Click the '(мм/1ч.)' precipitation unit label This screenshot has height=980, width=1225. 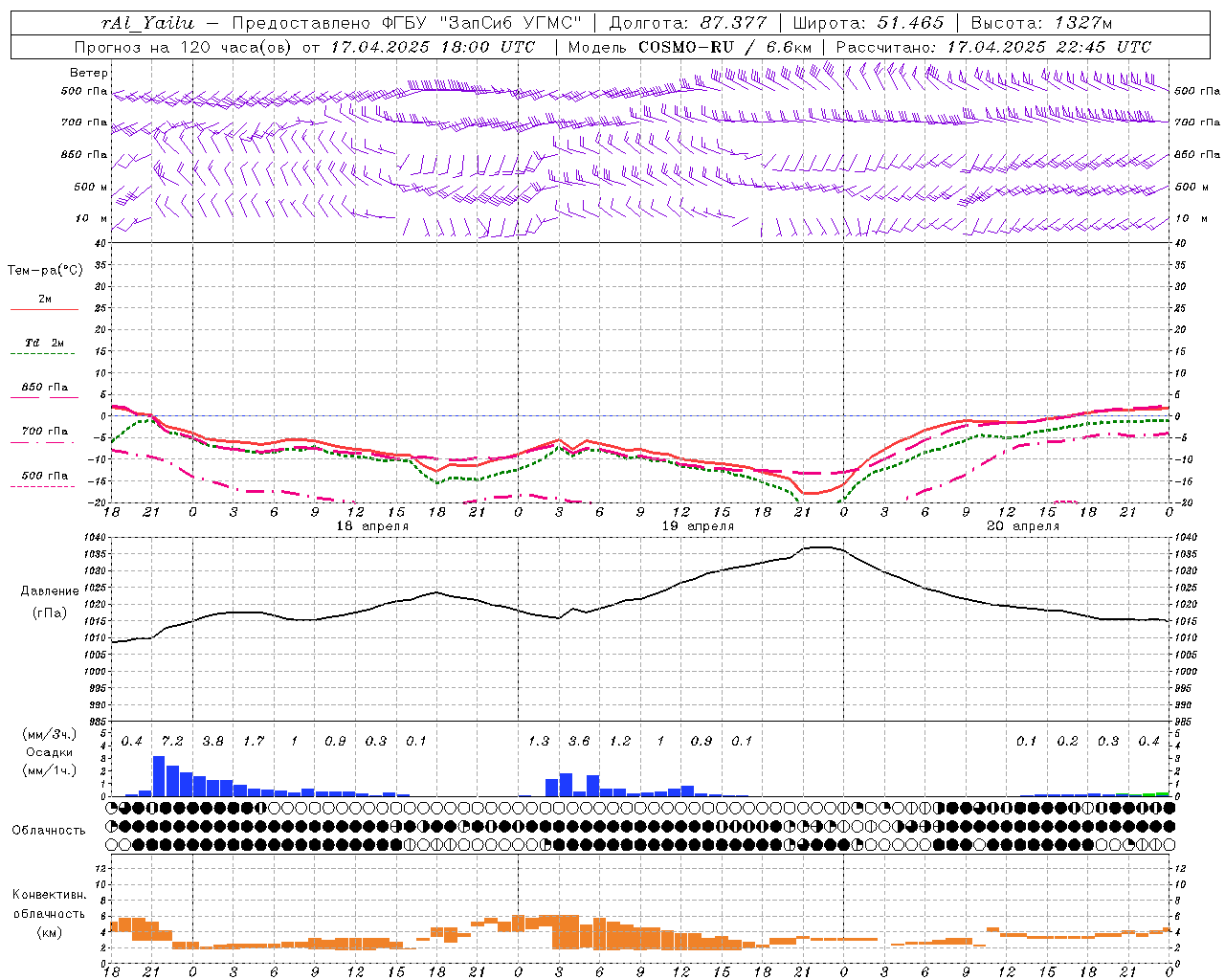click(x=49, y=770)
